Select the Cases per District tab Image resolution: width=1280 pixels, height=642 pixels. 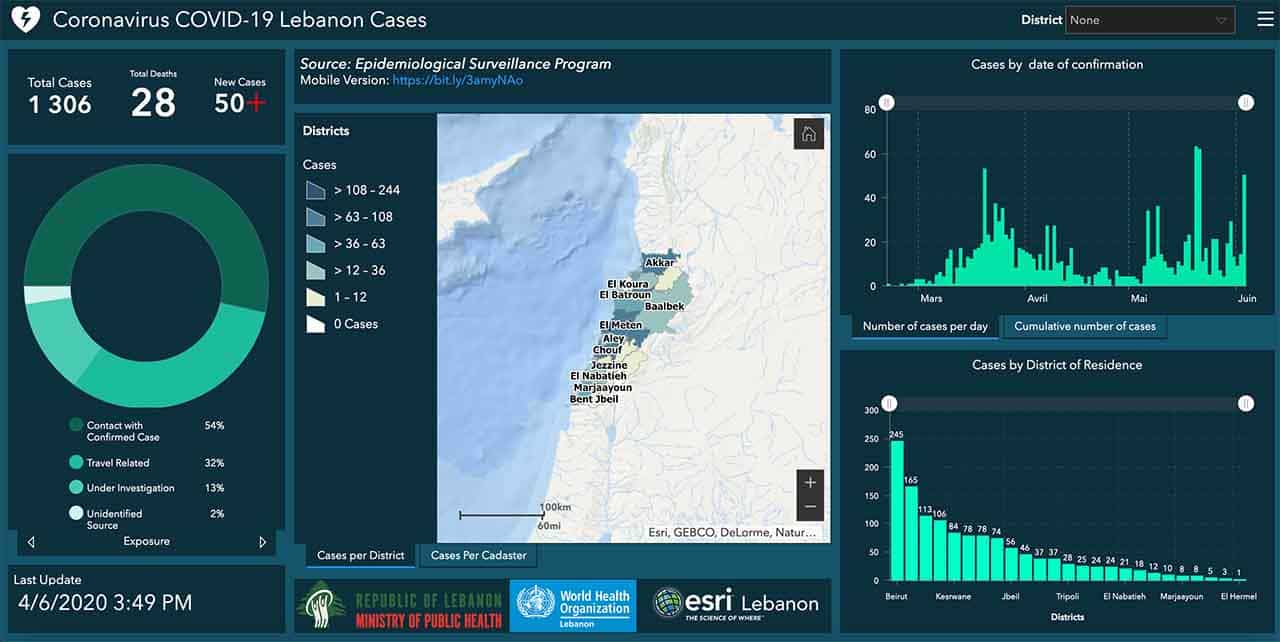tap(360, 556)
